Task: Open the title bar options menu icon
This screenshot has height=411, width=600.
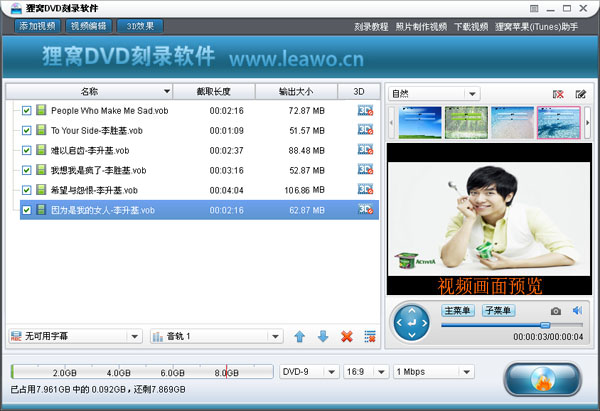Action: click(534, 8)
